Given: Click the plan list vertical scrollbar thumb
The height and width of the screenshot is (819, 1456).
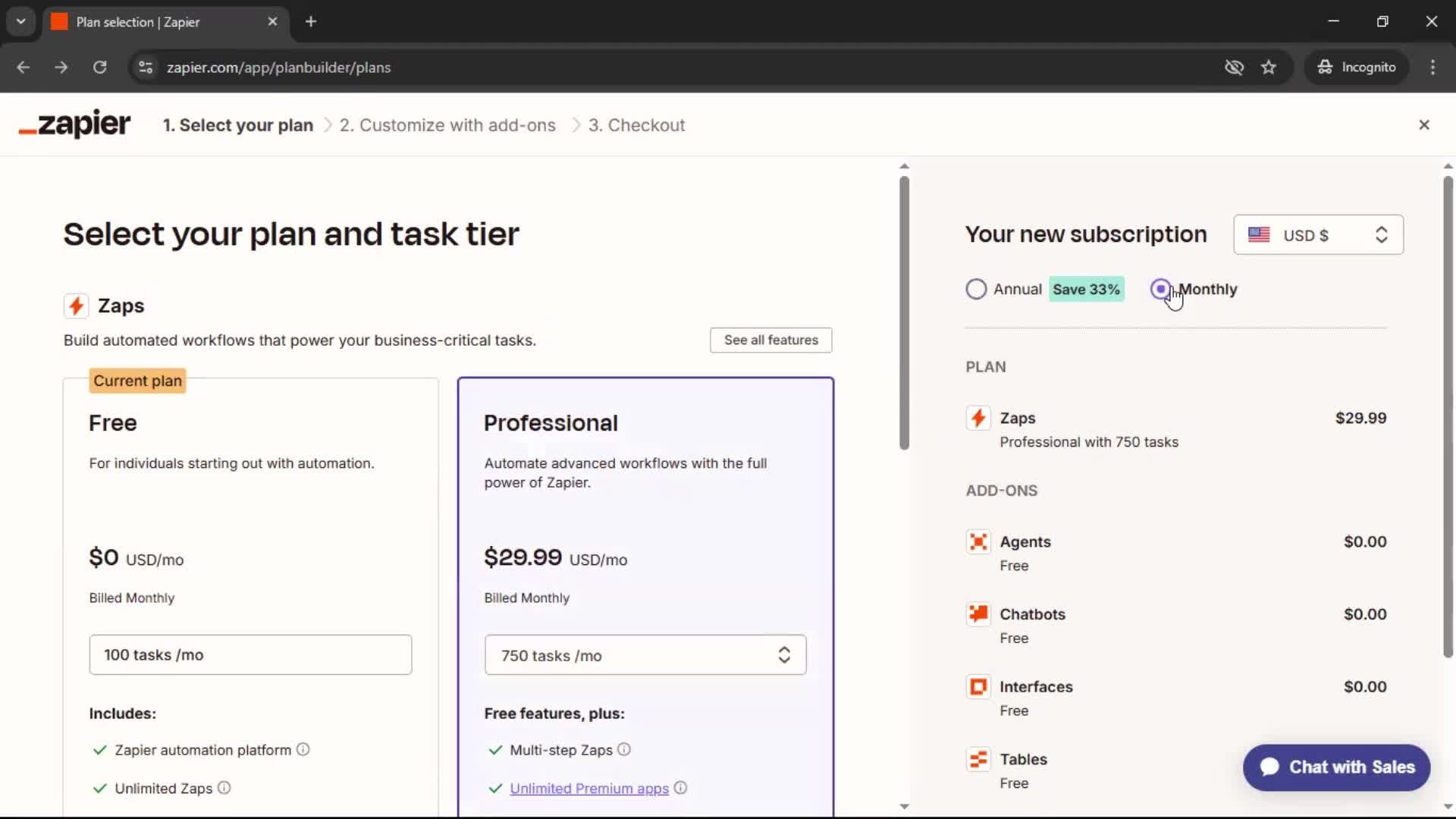Looking at the screenshot, I should click(x=904, y=312).
